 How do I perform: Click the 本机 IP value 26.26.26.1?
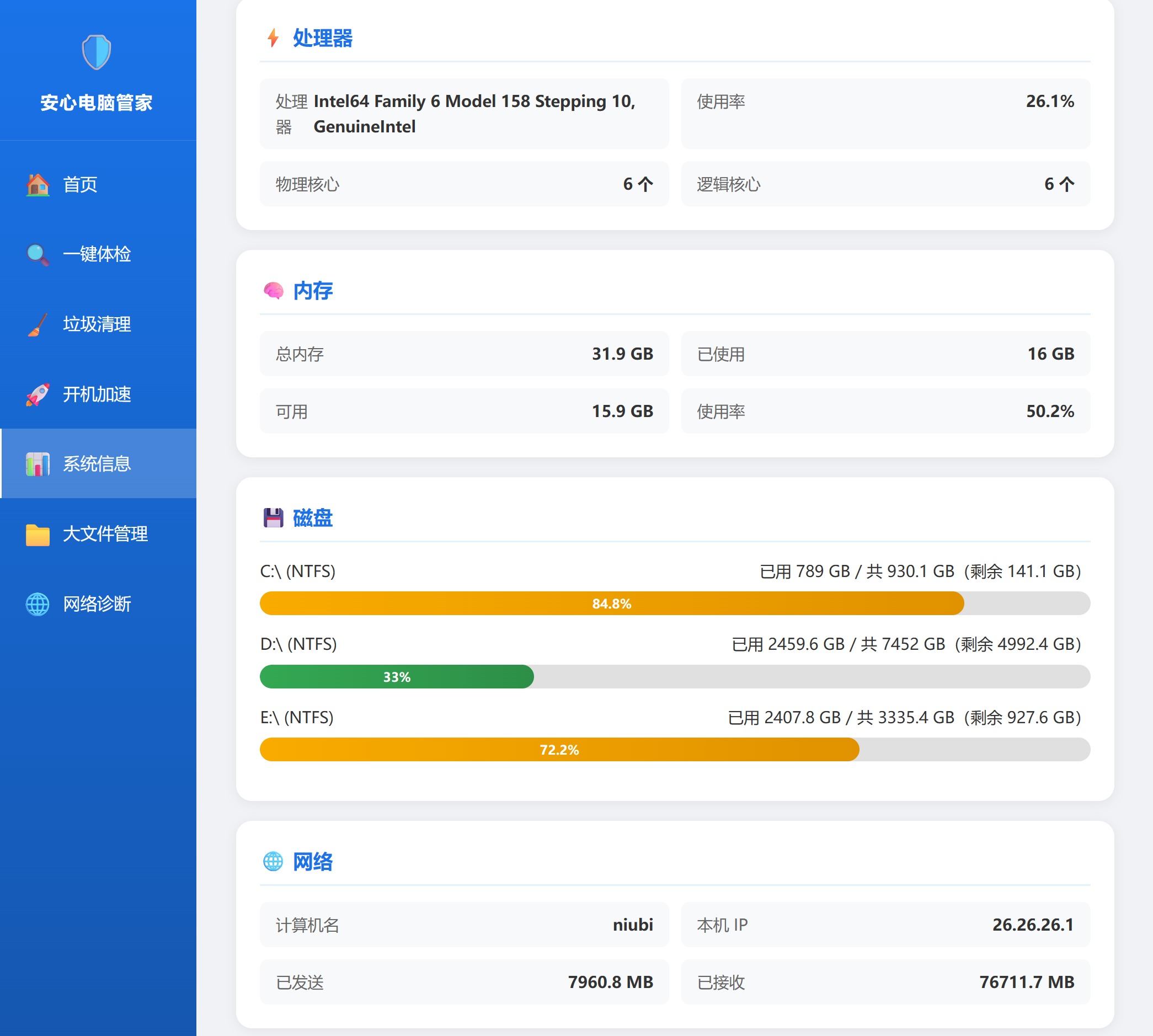coord(1032,925)
